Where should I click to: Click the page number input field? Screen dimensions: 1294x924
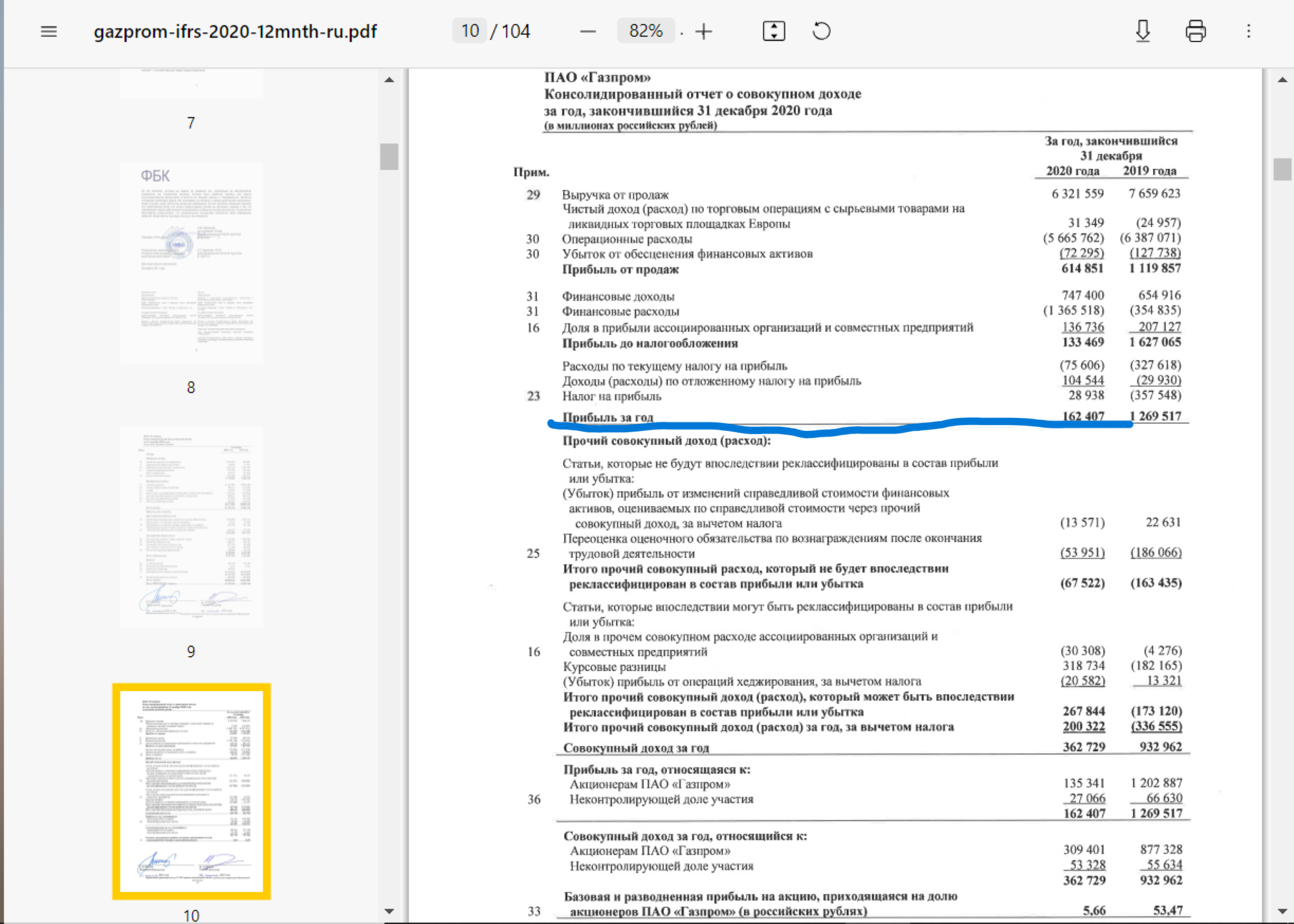coord(470,31)
